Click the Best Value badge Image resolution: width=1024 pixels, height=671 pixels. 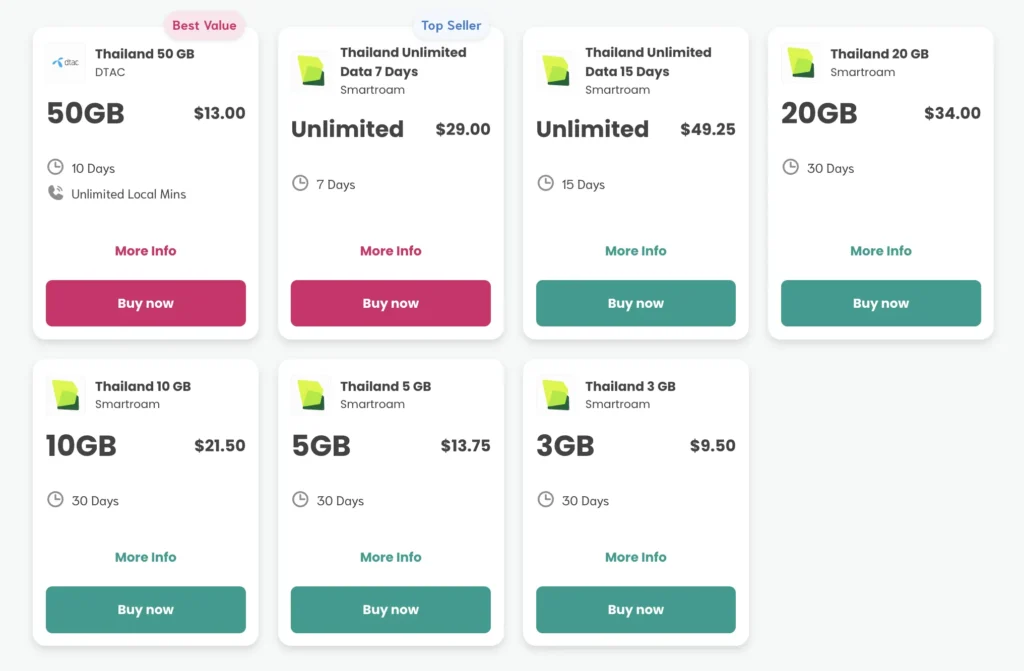coord(204,26)
